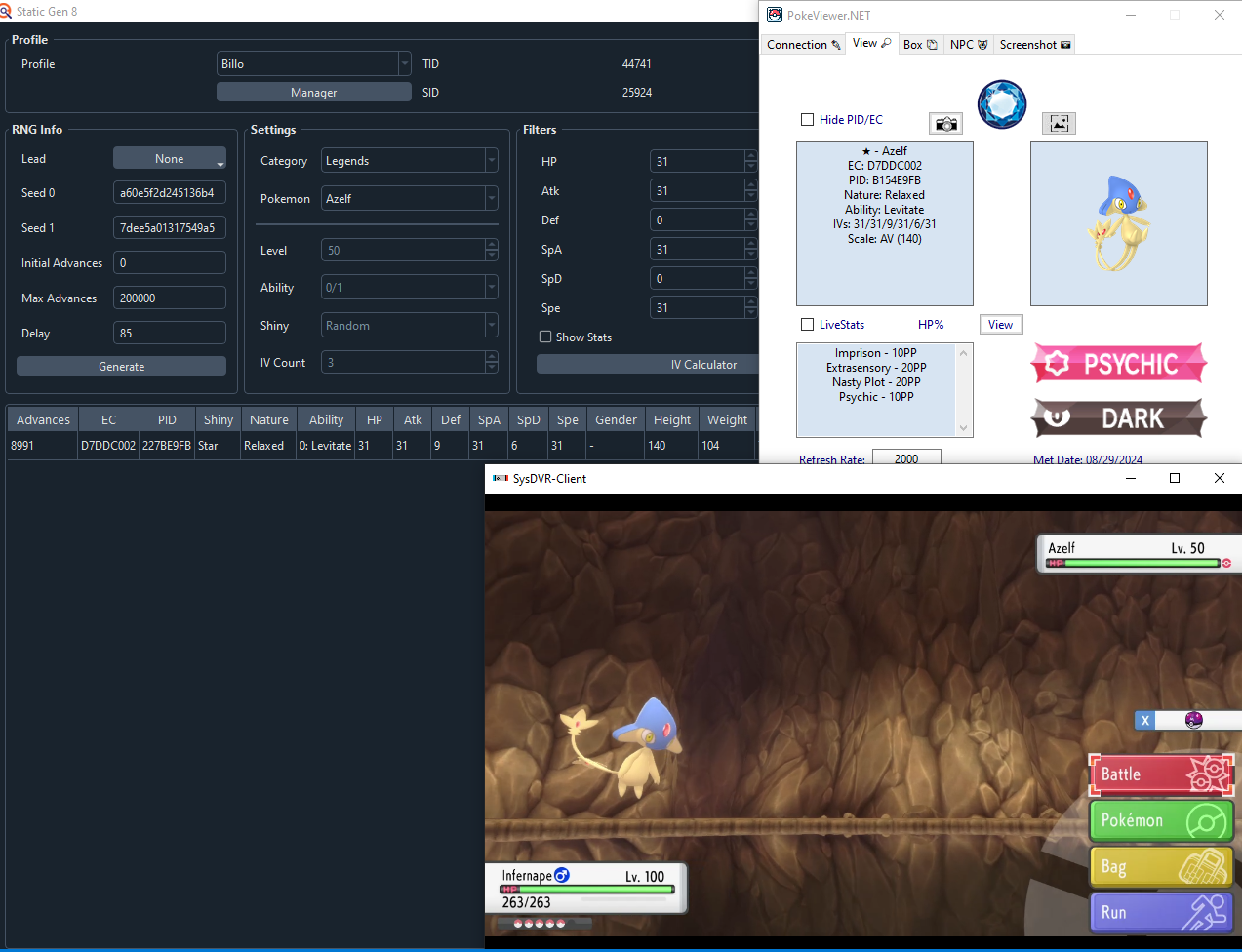Screen dimensions: 1242x952
Task: Click the PokeViewer.NET title bar app icon
Action: point(775,15)
